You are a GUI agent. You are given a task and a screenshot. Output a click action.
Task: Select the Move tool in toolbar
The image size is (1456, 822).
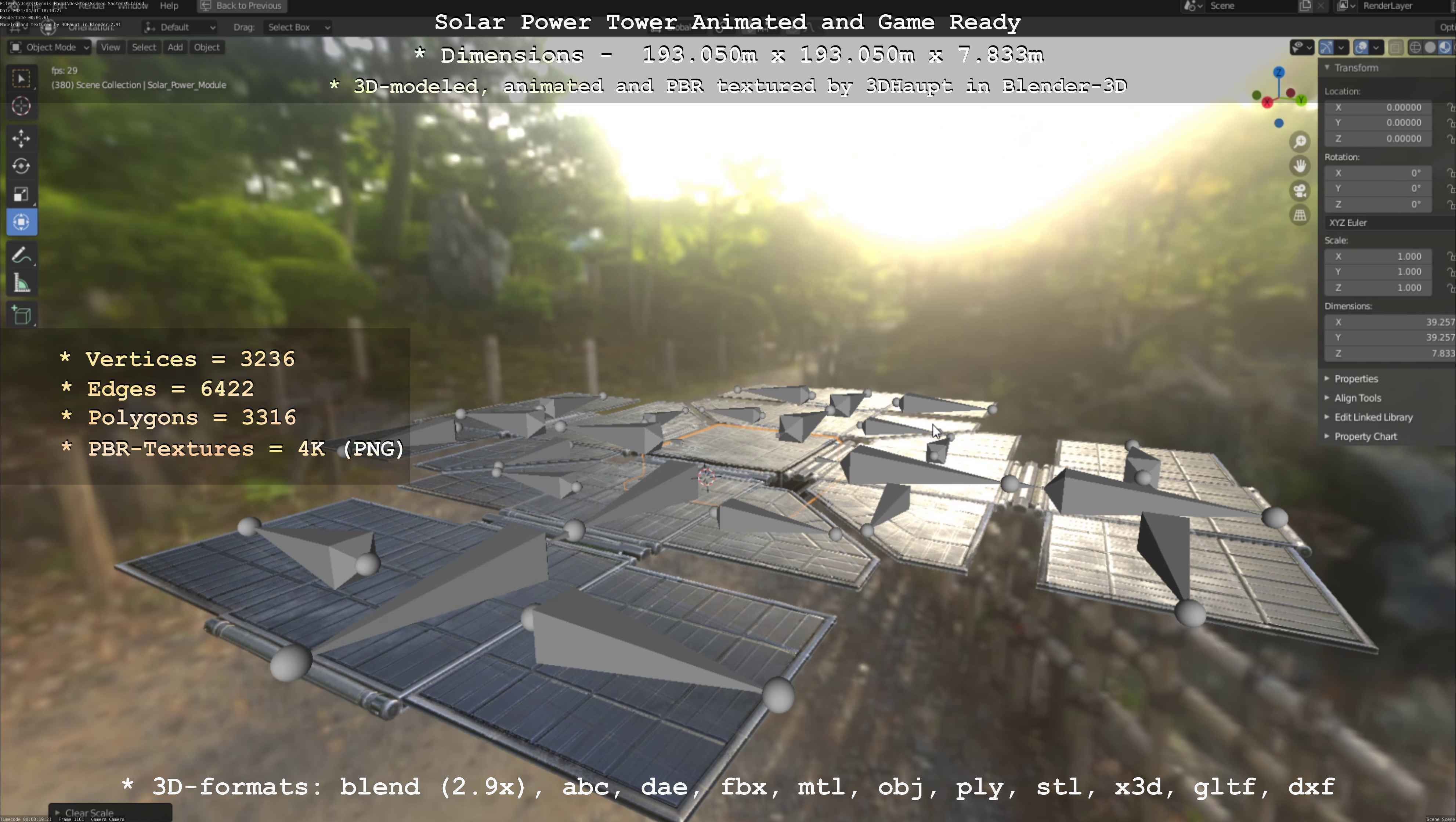click(x=21, y=138)
